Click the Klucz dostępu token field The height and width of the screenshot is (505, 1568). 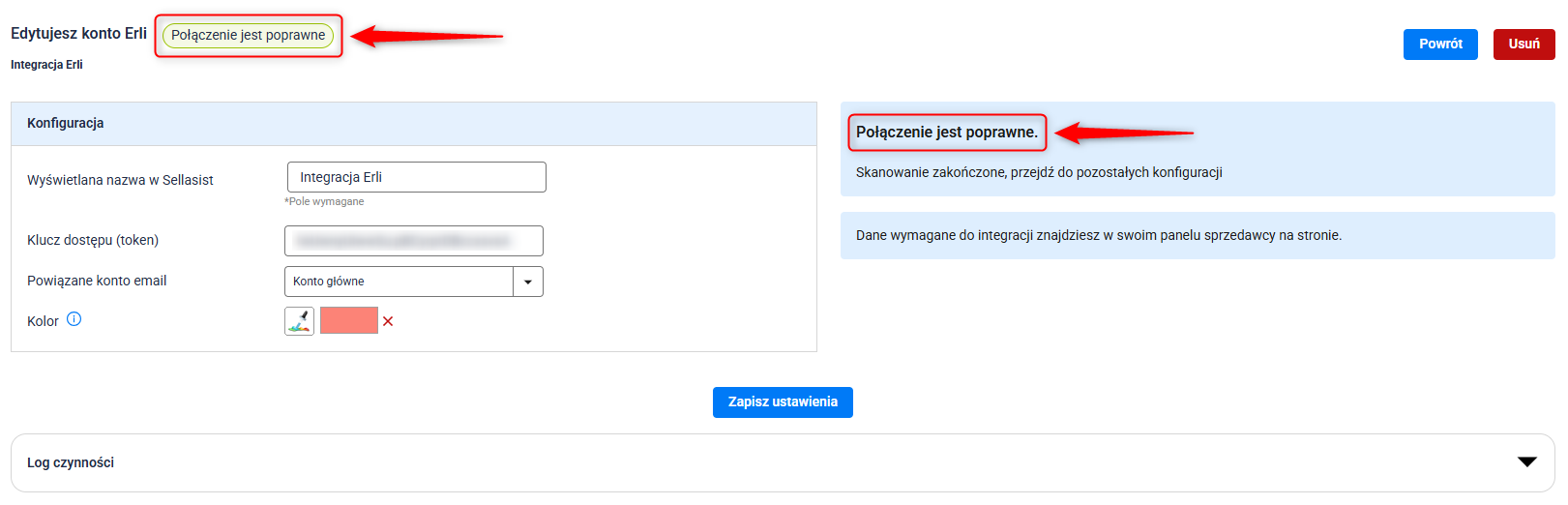[413, 241]
